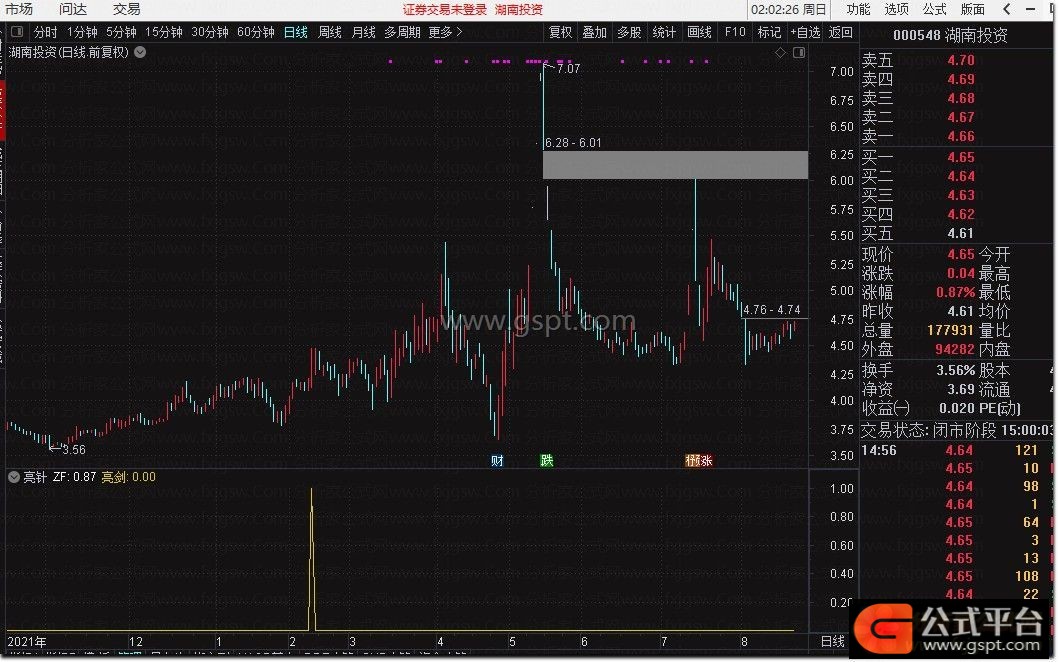Image resolution: width=1059 pixels, height=662 pixels.
Task: Click the 2021年 label on the time axis
Action: click(x=27, y=642)
